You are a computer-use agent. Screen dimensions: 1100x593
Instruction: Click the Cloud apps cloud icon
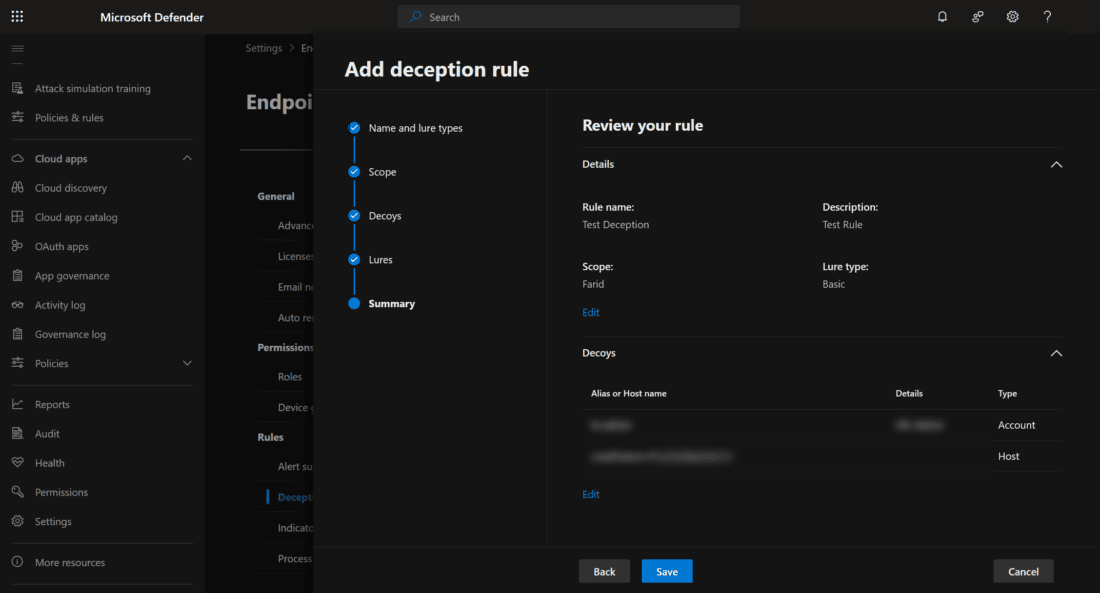tap(18, 159)
